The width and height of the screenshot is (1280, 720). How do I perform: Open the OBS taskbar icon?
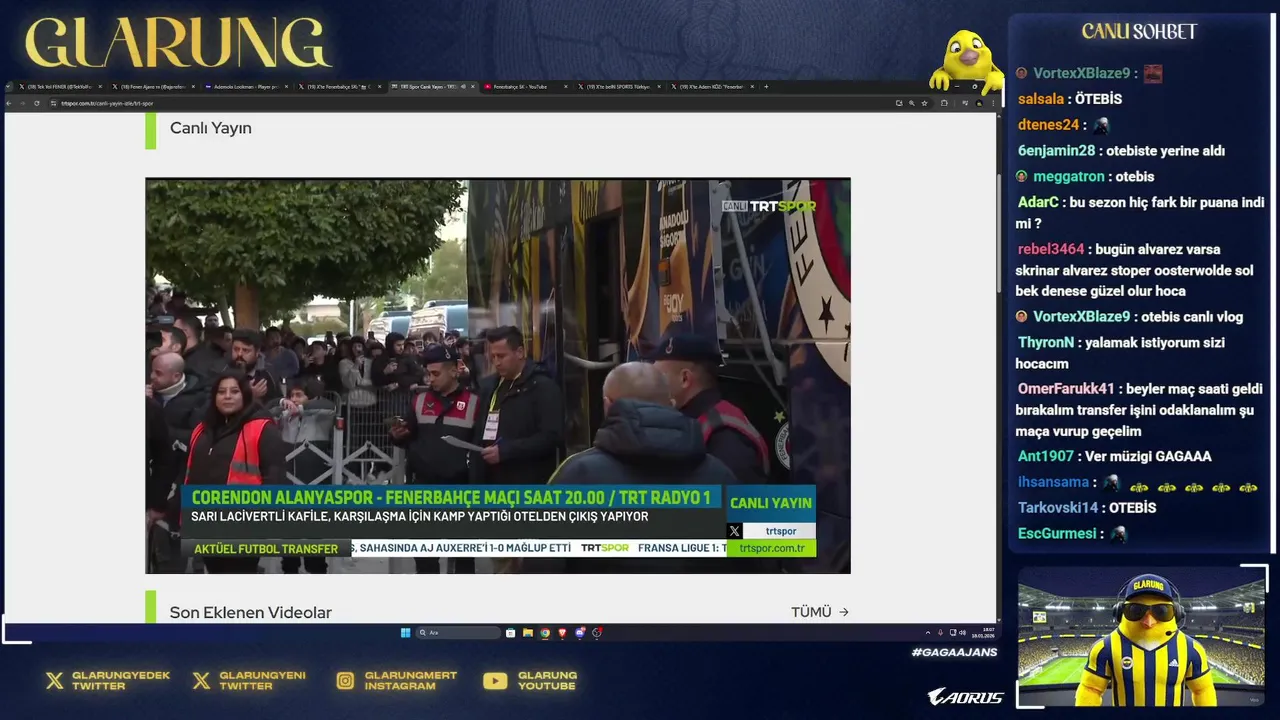597,632
